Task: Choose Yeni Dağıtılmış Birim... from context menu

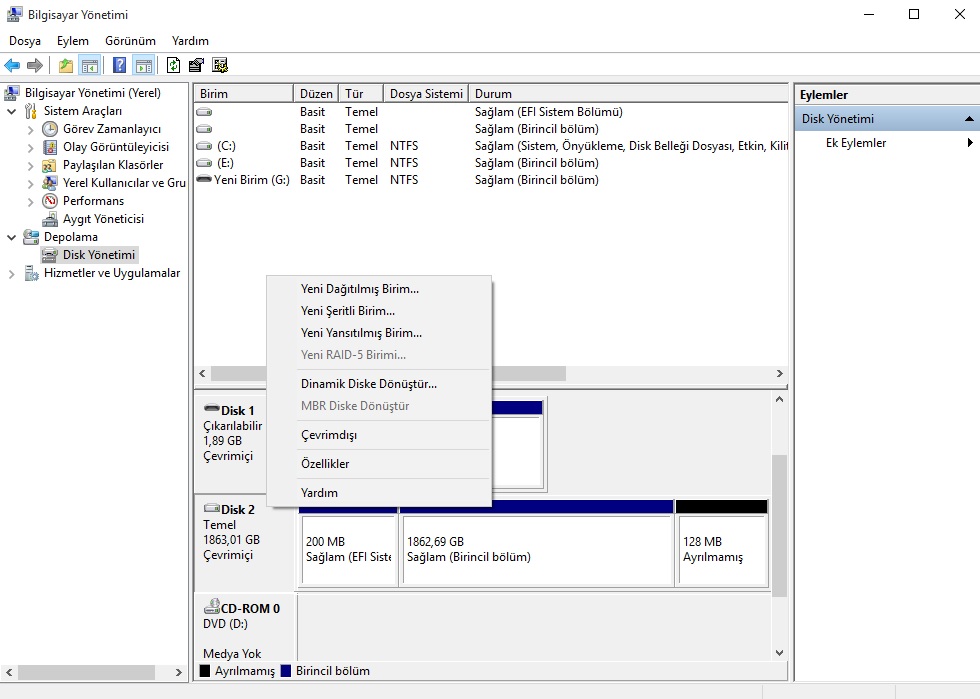Action: 379,289
